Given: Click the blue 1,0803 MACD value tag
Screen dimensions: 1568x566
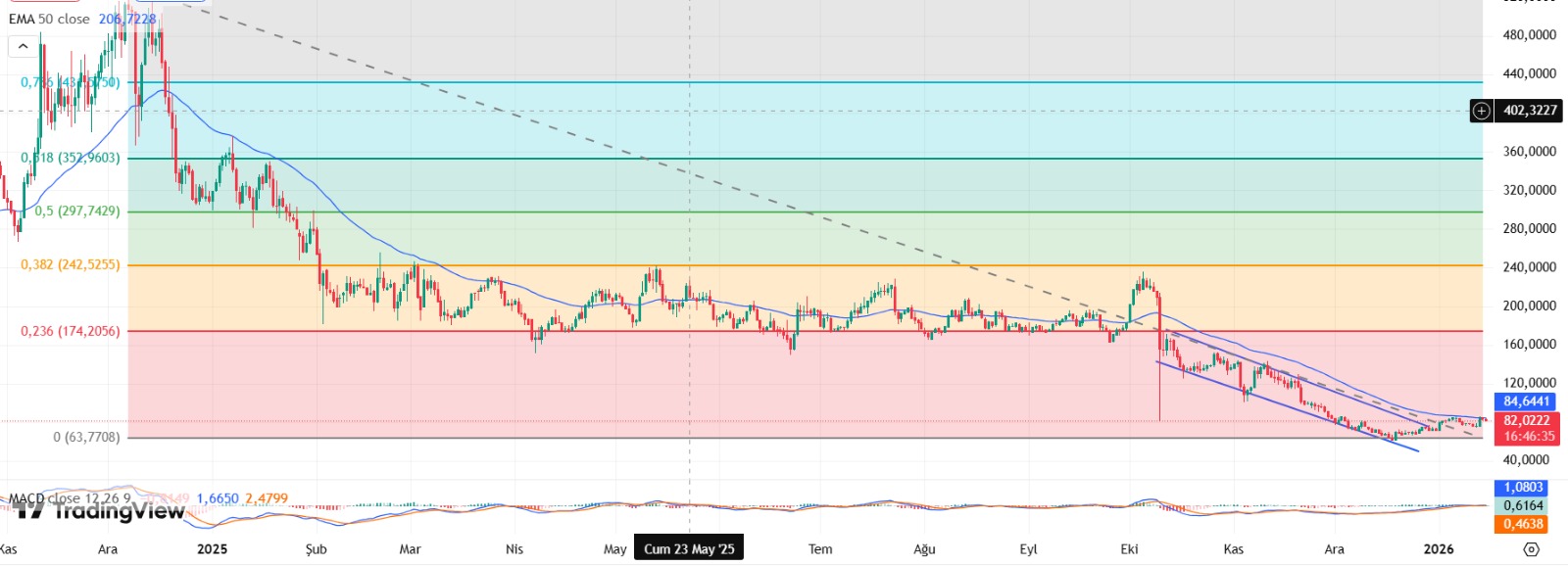Looking at the screenshot, I should point(1523,488).
